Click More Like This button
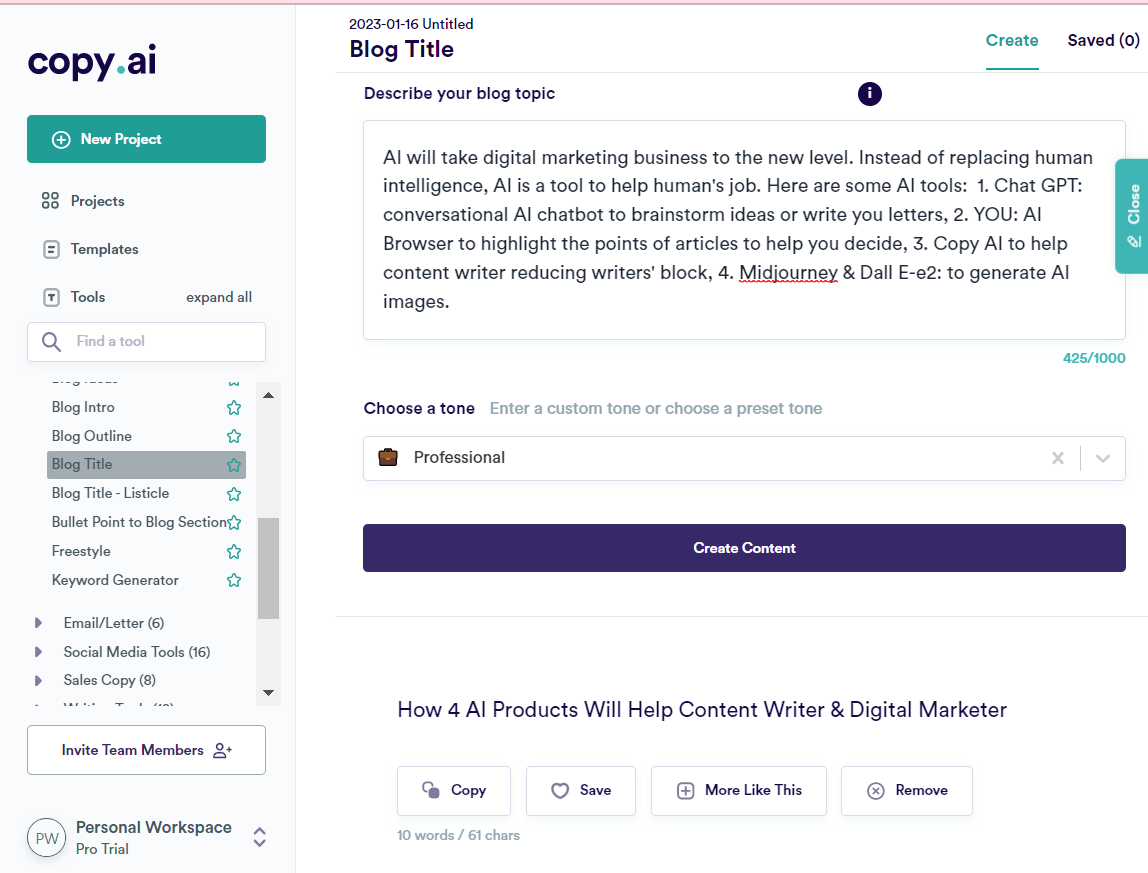The image size is (1148, 873). coord(739,790)
